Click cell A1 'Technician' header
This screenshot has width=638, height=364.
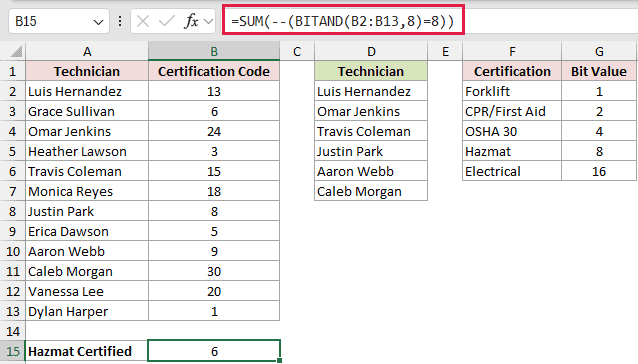(87, 71)
